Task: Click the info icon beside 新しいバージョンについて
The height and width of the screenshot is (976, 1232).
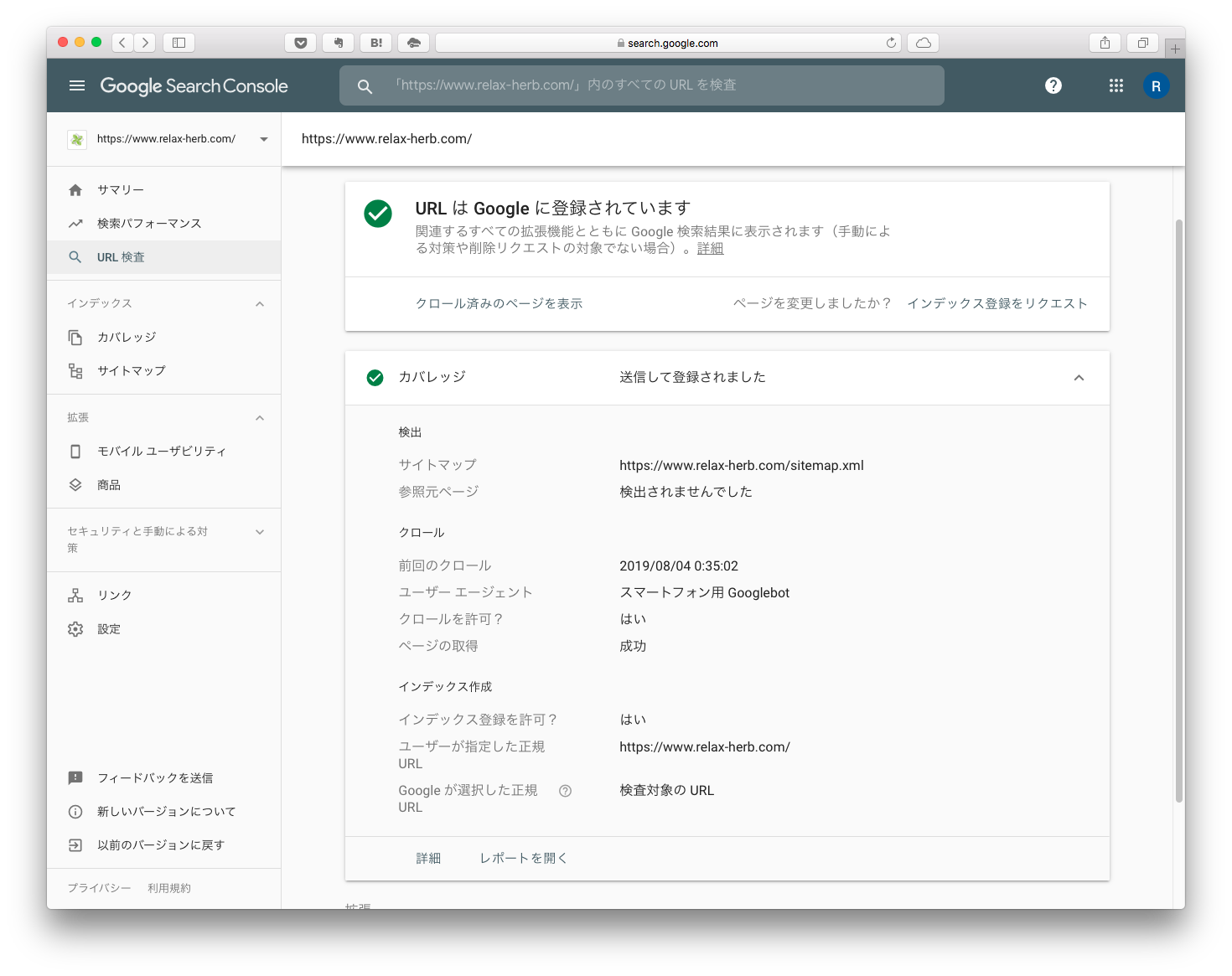Action: pos(75,812)
